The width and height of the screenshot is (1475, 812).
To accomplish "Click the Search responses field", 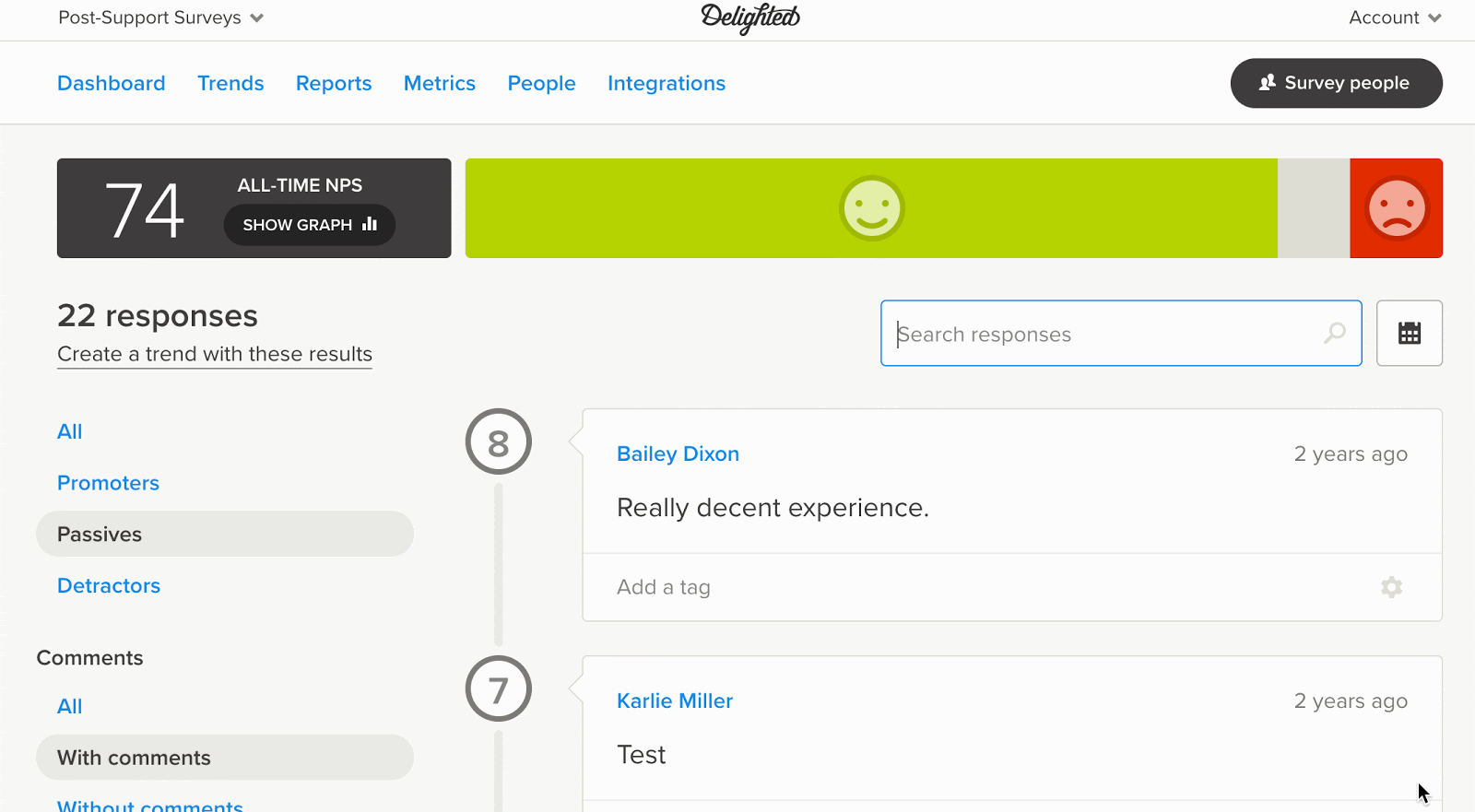I will tap(1121, 333).
